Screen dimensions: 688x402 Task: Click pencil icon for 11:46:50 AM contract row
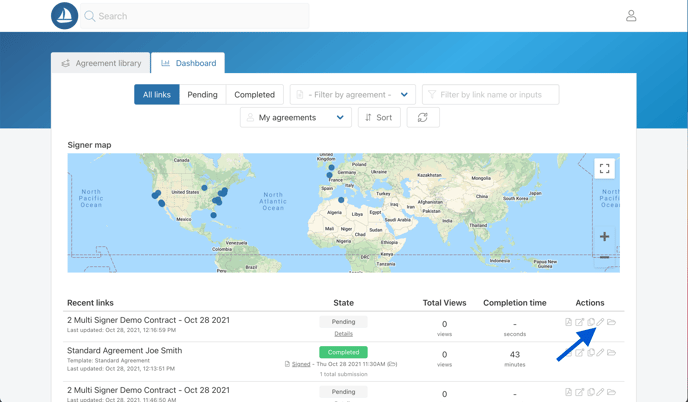point(600,392)
